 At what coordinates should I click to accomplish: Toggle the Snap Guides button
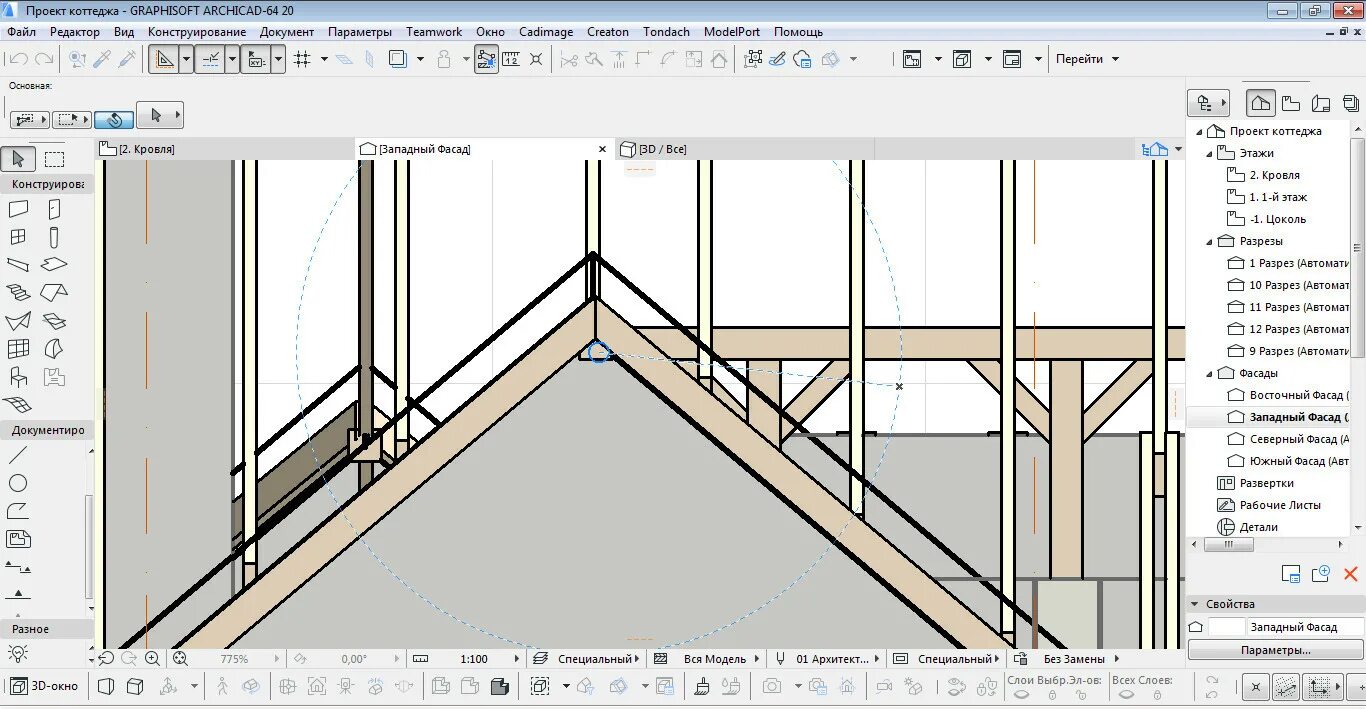[x=210, y=59]
